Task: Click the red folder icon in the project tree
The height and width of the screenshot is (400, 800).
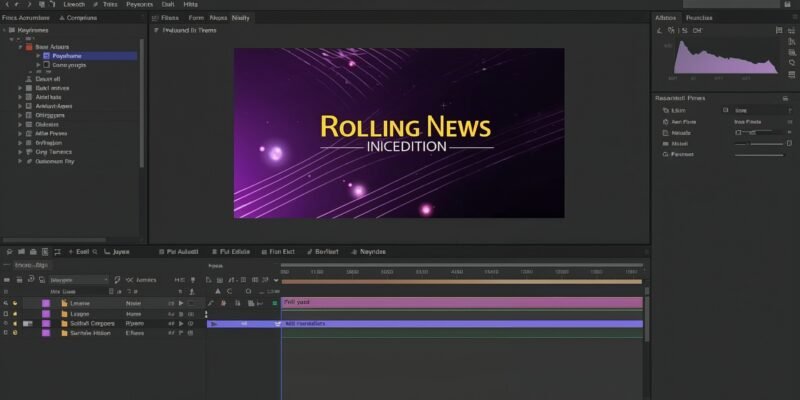Action: 29,46
